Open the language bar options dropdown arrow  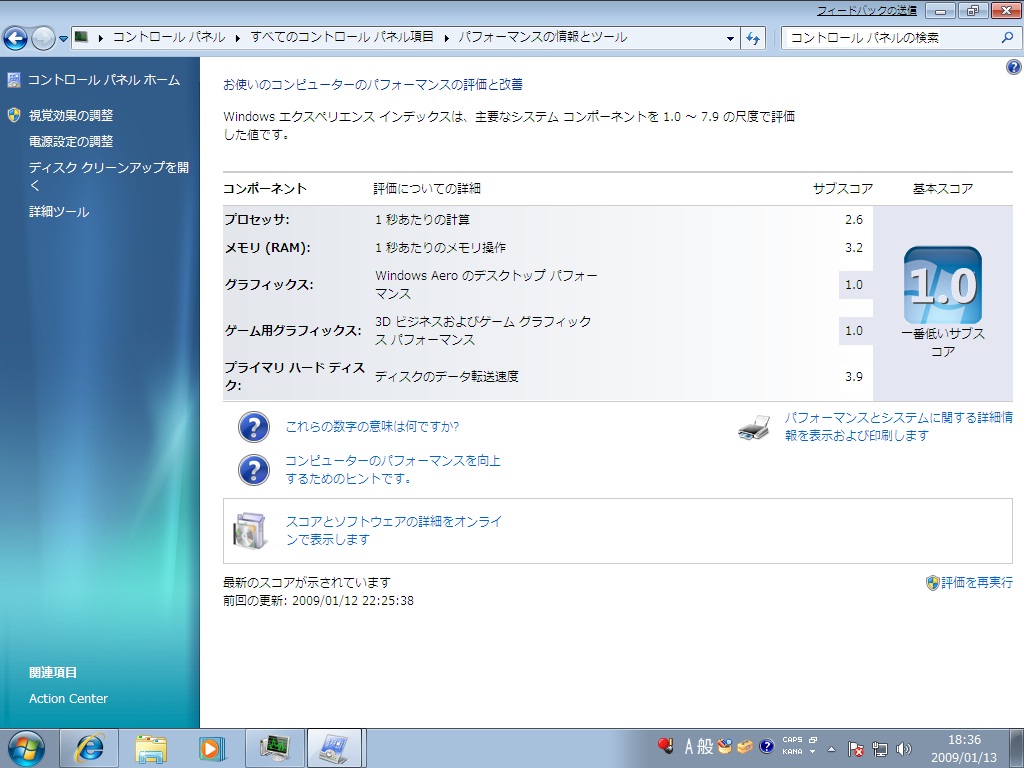(x=812, y=752)
